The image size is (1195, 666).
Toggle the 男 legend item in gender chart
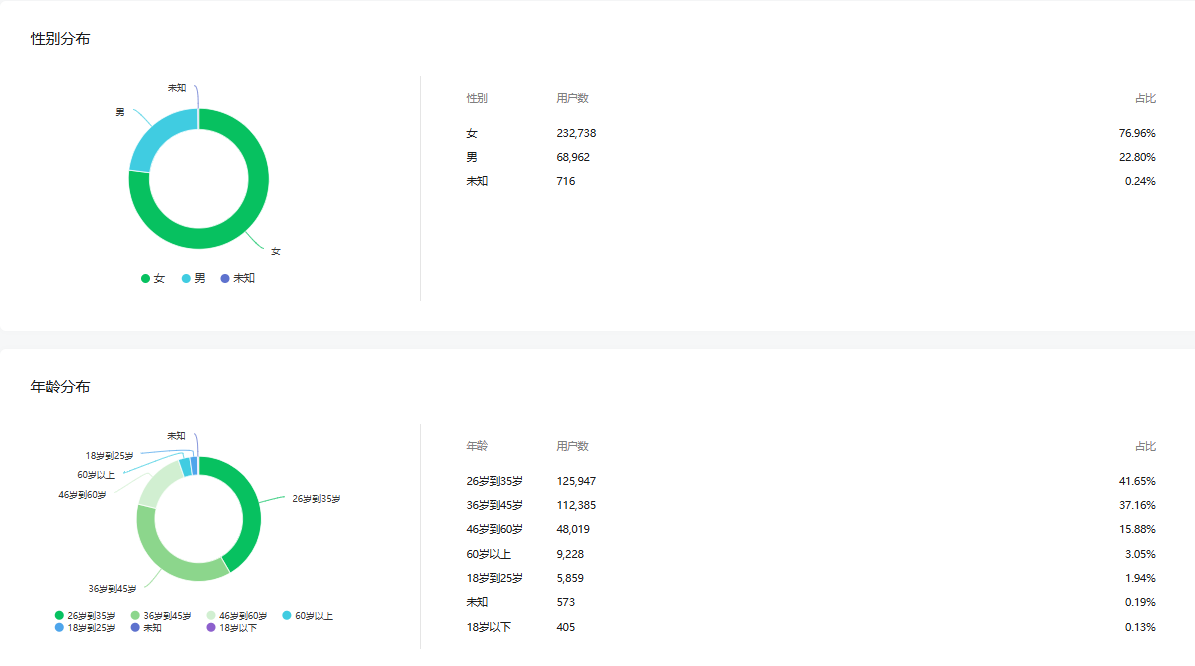coord(194,278)
